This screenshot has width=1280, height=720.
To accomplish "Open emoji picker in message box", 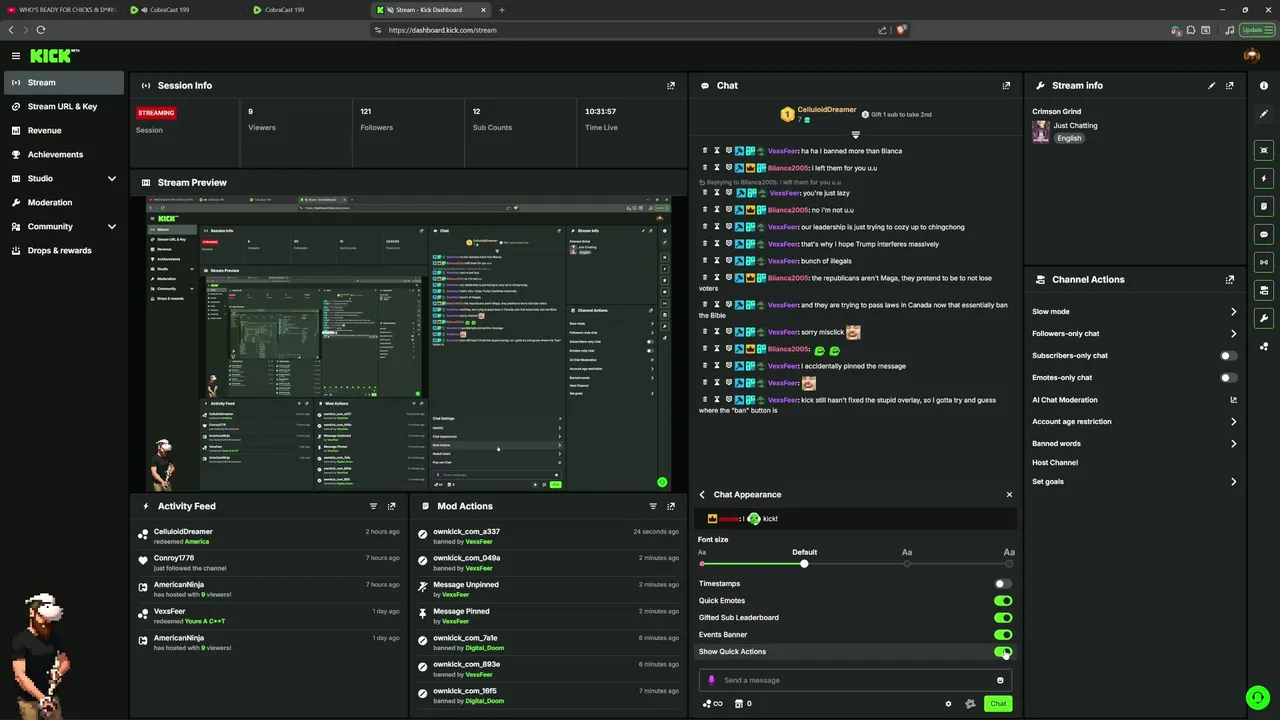I will click(x=1000, y=681).
